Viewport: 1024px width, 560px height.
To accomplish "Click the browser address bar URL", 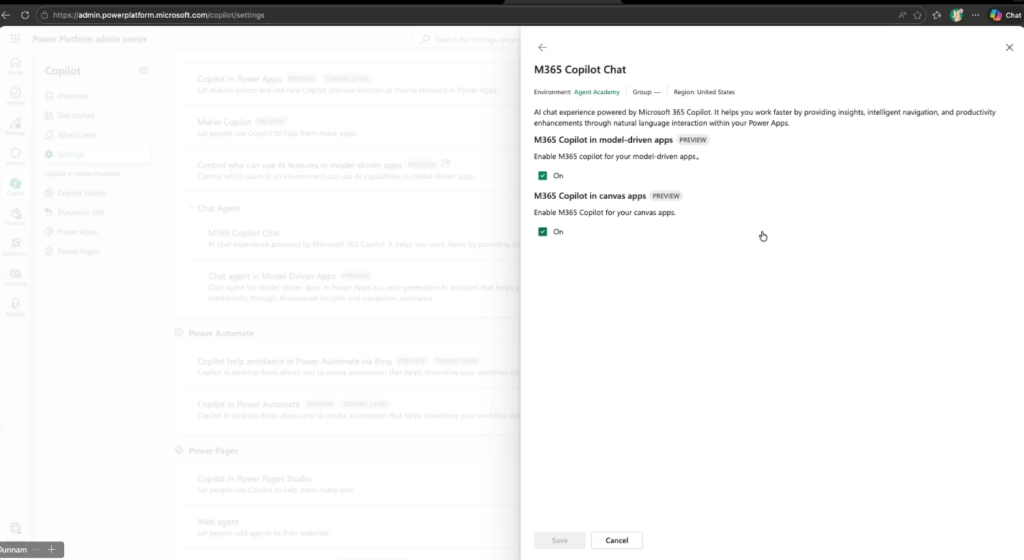I will [x=159, y=15].
